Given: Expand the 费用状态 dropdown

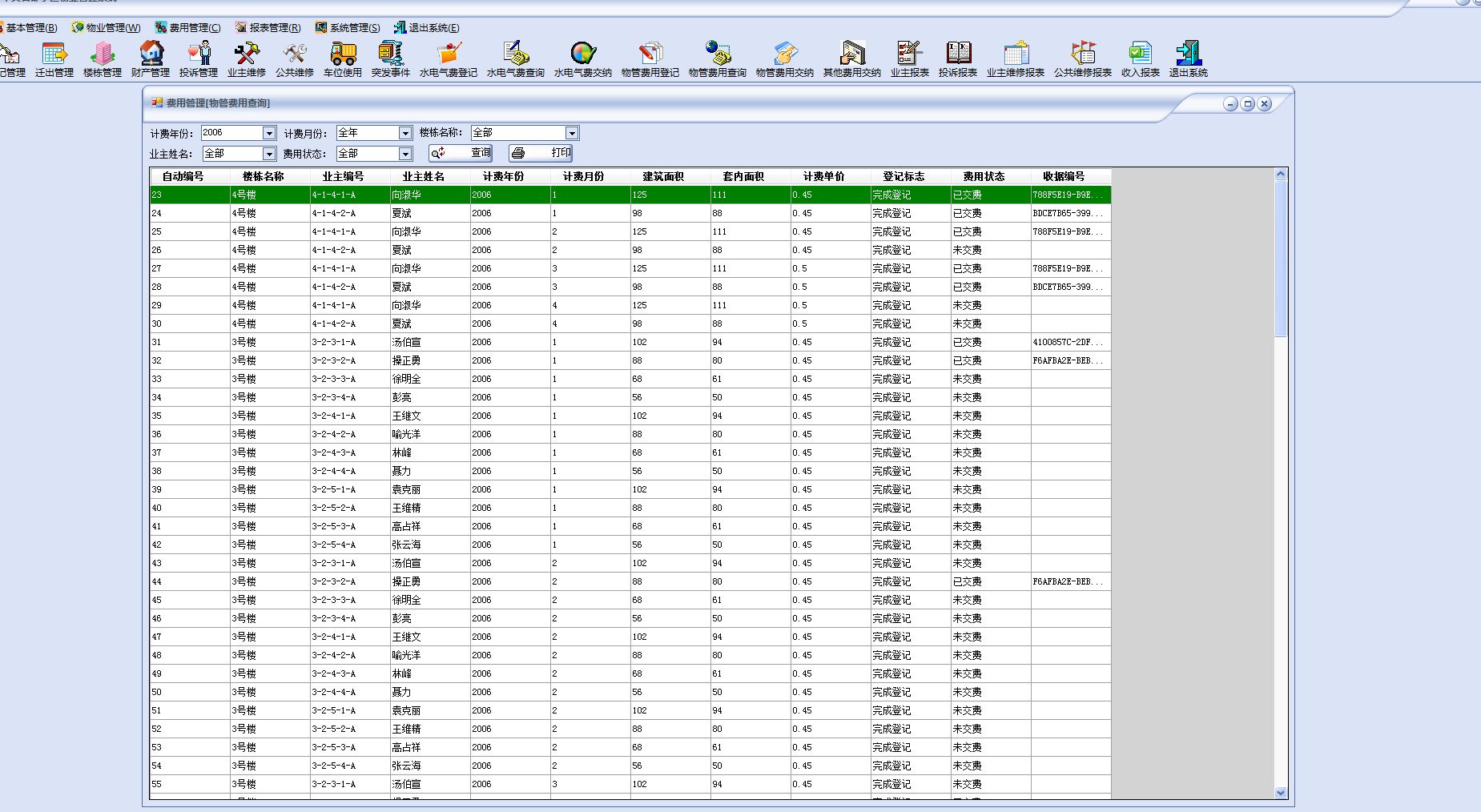Looking at the screenshot, I should (405, 154).
